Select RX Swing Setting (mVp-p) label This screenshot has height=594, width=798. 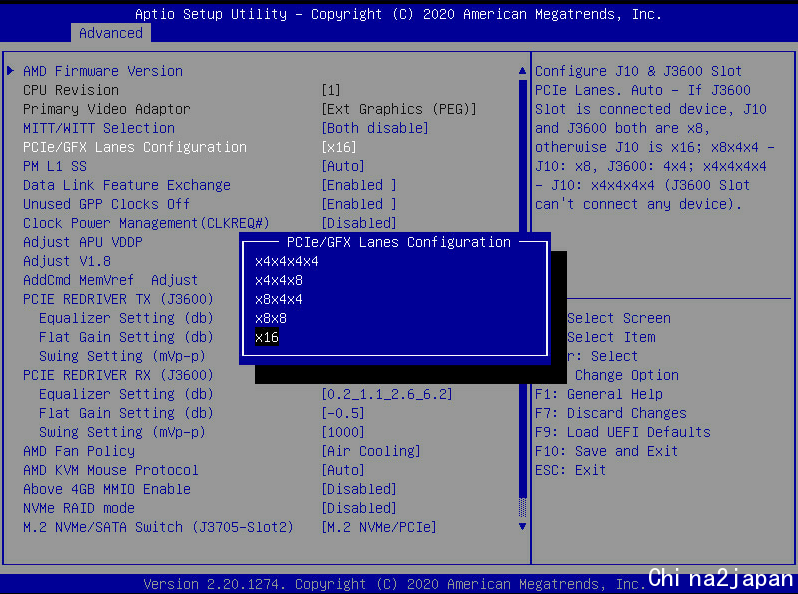(122, 432)
